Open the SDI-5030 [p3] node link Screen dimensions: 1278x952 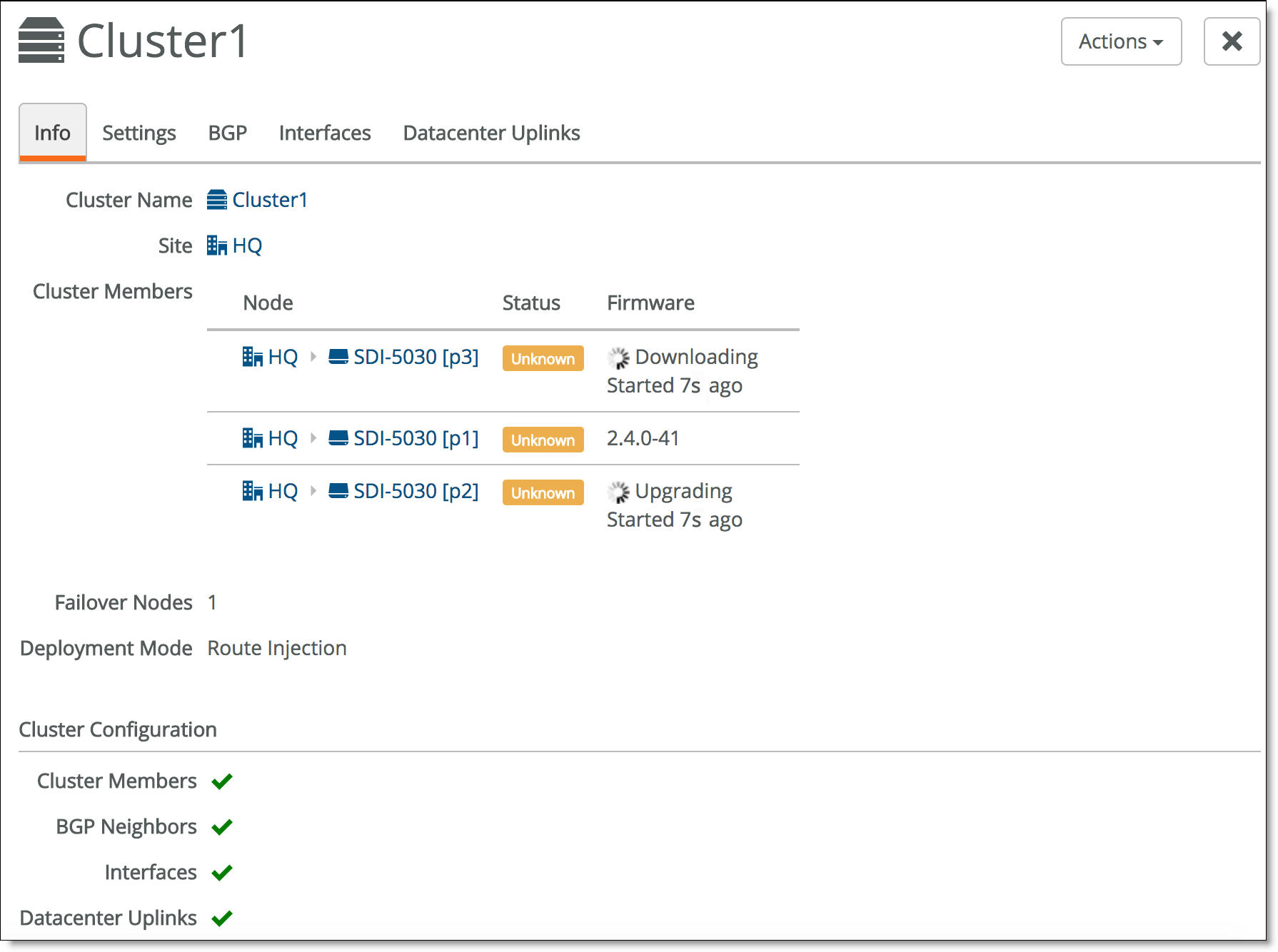[416, 357]
